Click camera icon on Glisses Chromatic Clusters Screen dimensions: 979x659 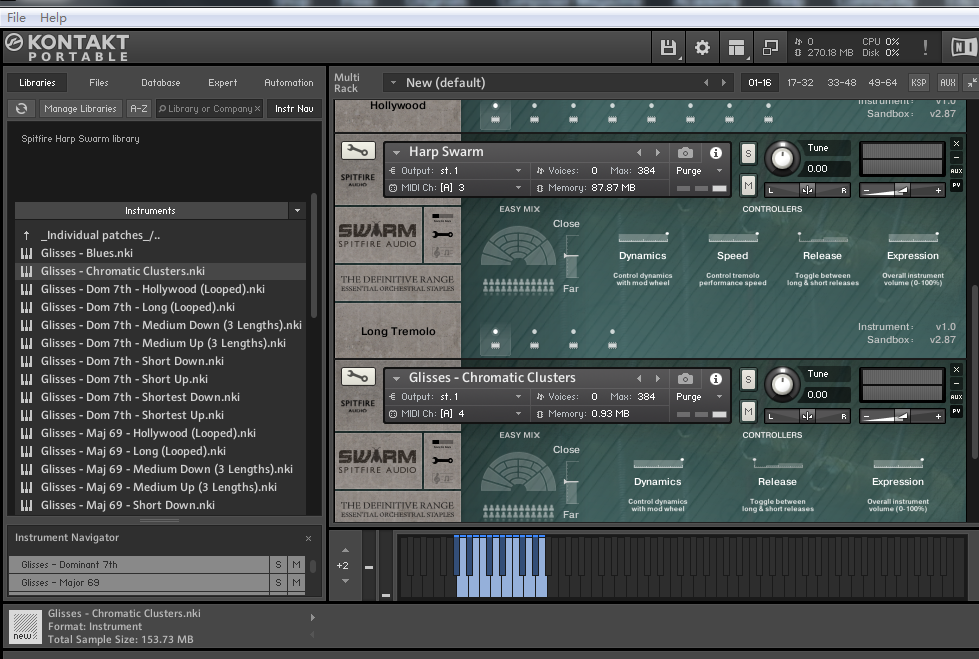coord(685,379)
